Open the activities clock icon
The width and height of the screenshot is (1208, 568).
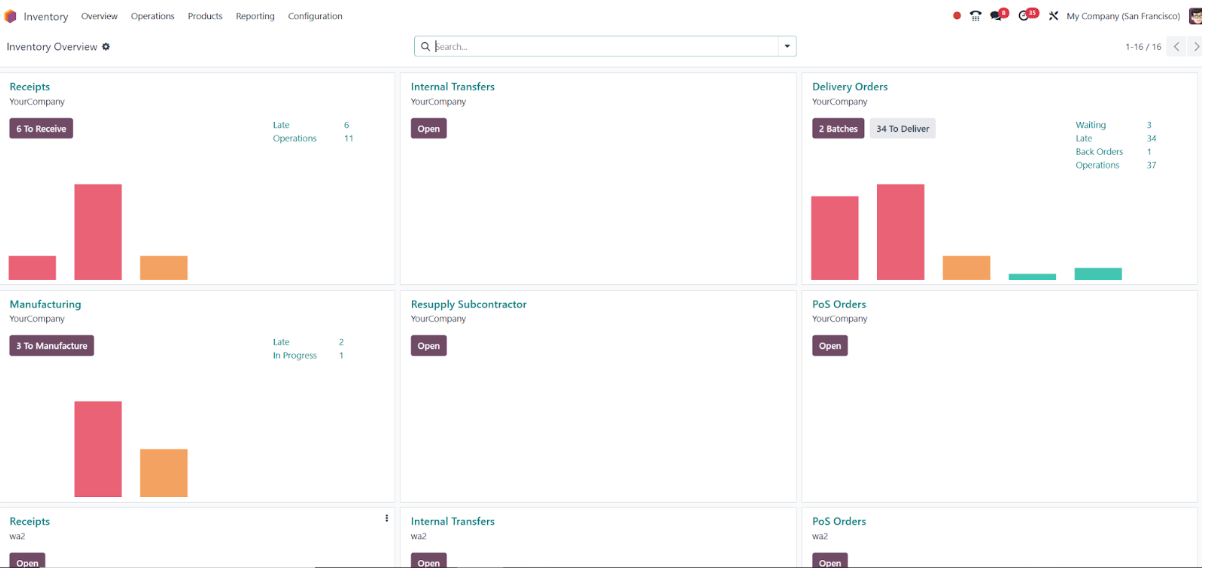click(1024, 16)
